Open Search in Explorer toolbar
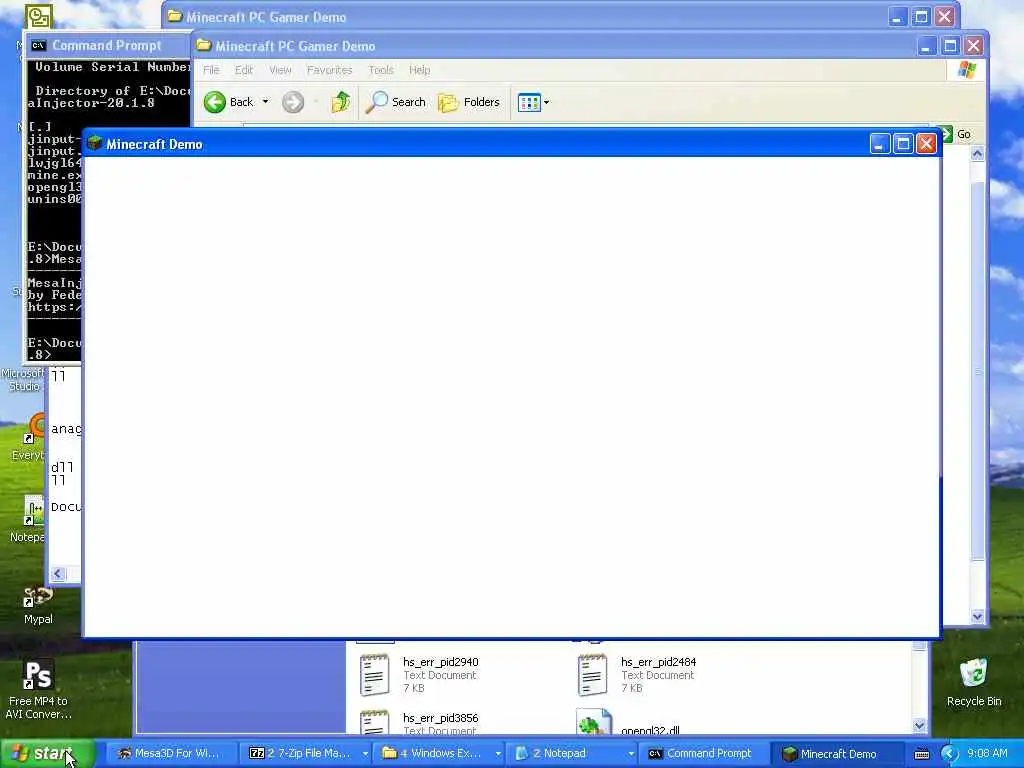Viewport: 1024px width, 768px height. click(395, 102)
